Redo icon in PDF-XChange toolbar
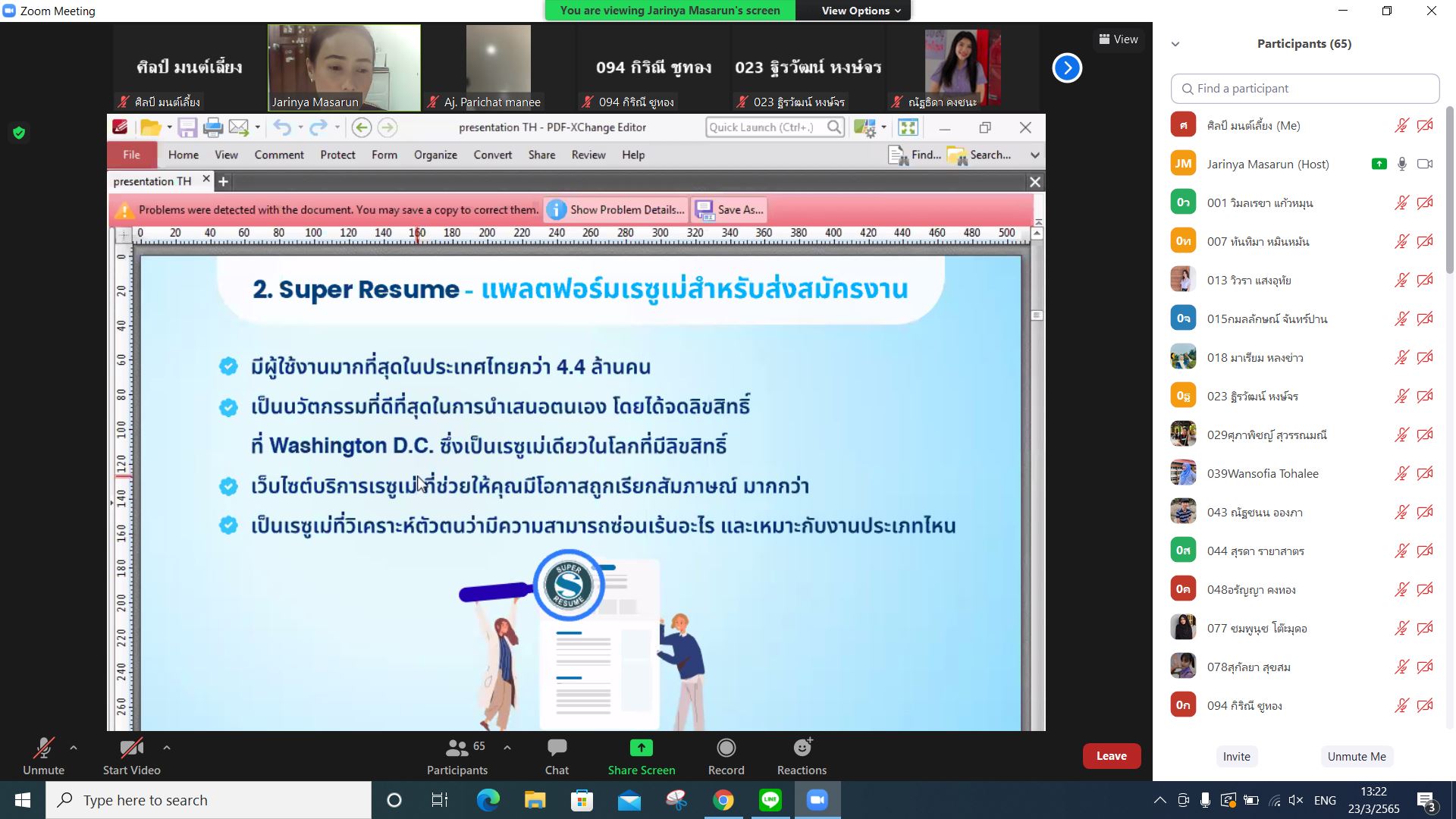 tap(318, 127)
